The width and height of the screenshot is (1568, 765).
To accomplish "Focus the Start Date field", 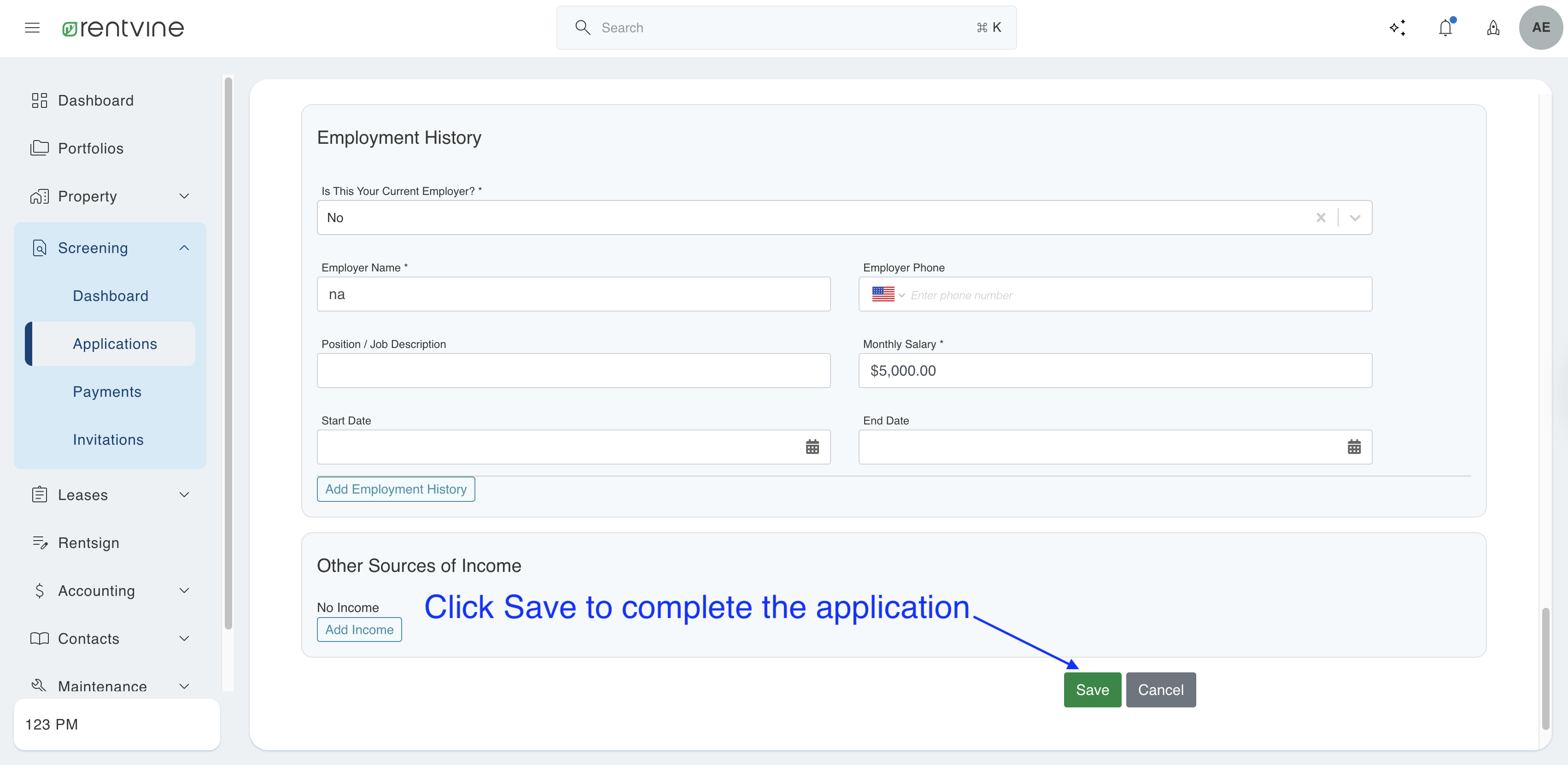I will click(573, 447).
